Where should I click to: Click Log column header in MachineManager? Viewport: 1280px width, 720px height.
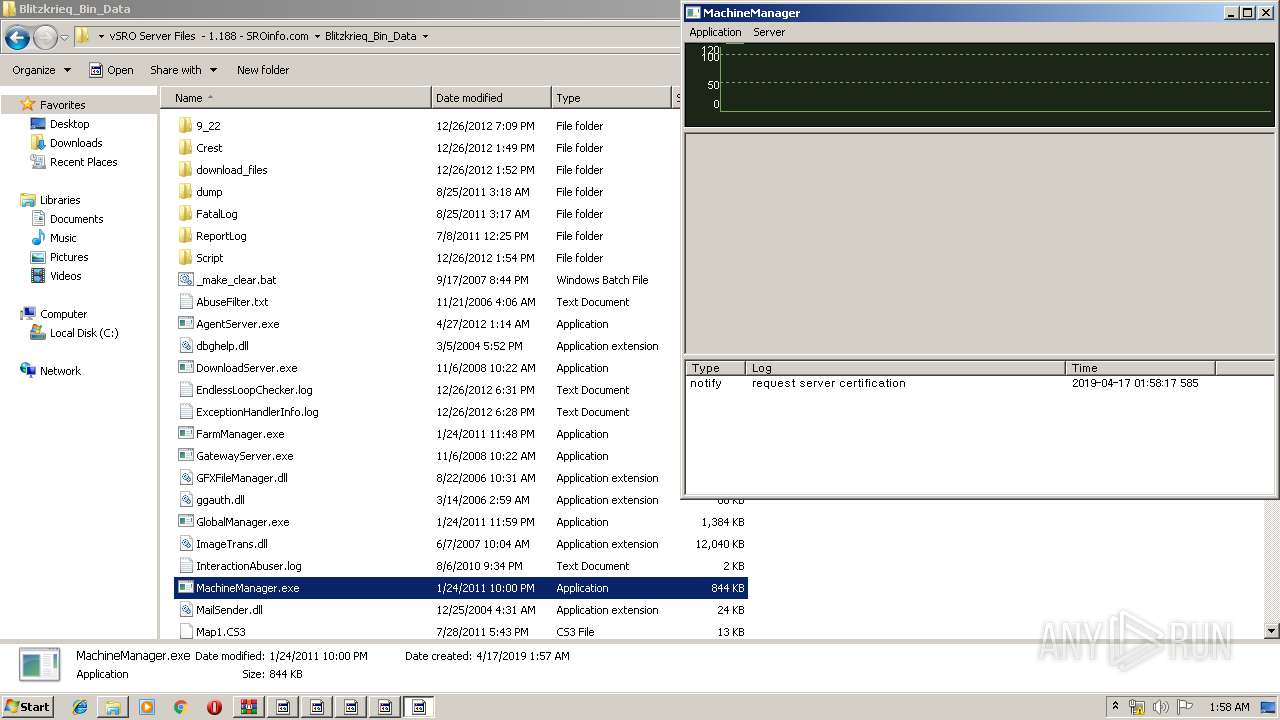(906, 368)
